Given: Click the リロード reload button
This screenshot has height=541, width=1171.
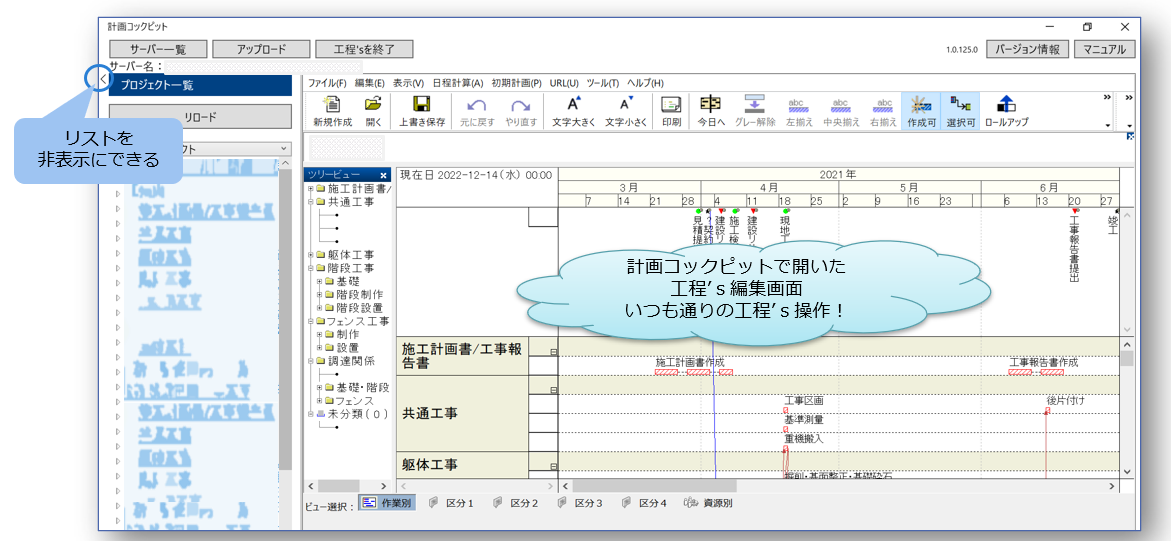Looking at the screenshot, I should point(200,117).
